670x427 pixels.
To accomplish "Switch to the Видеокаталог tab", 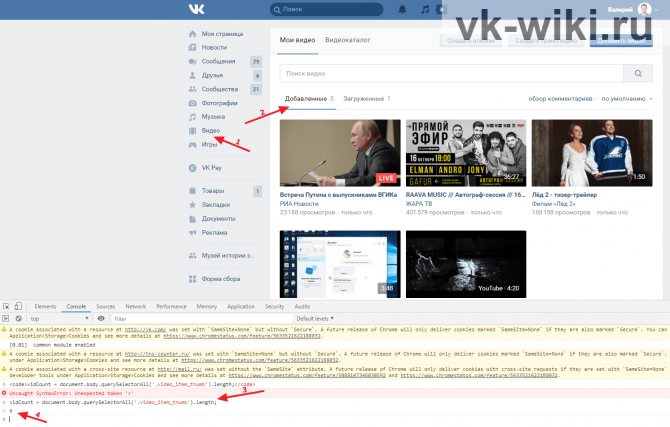I will tap(348, 40).
